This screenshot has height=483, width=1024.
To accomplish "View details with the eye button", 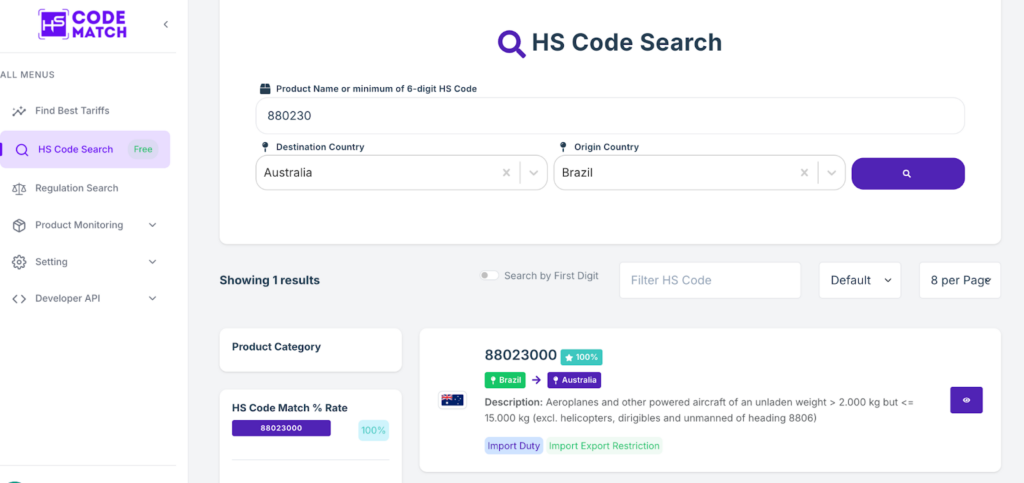I will pos(966,400).
